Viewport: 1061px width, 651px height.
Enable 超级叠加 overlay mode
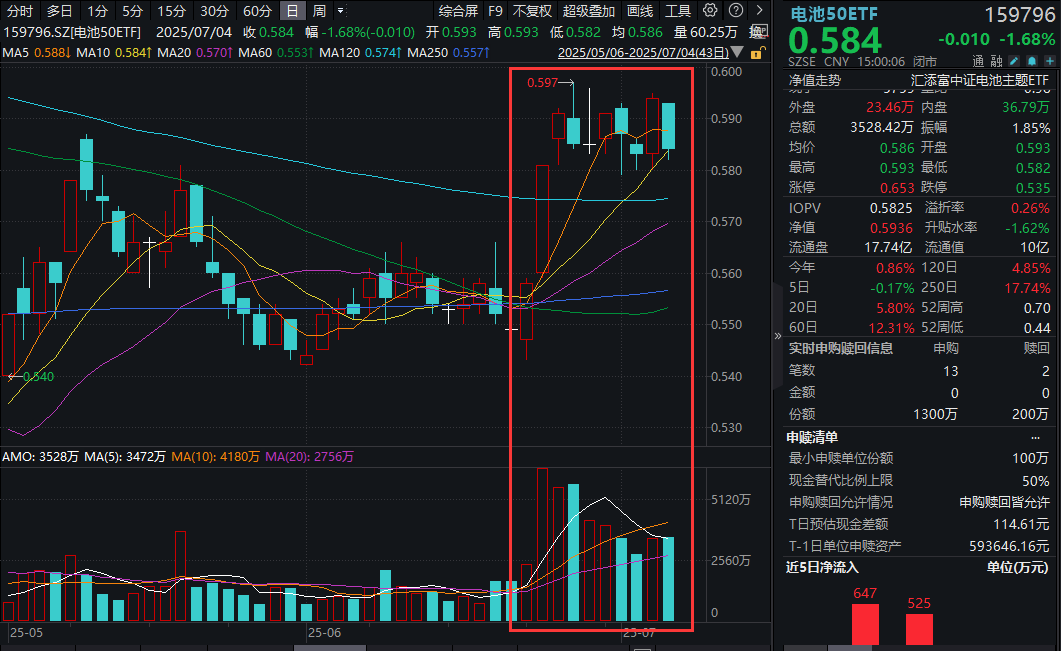tap(590, 11)
